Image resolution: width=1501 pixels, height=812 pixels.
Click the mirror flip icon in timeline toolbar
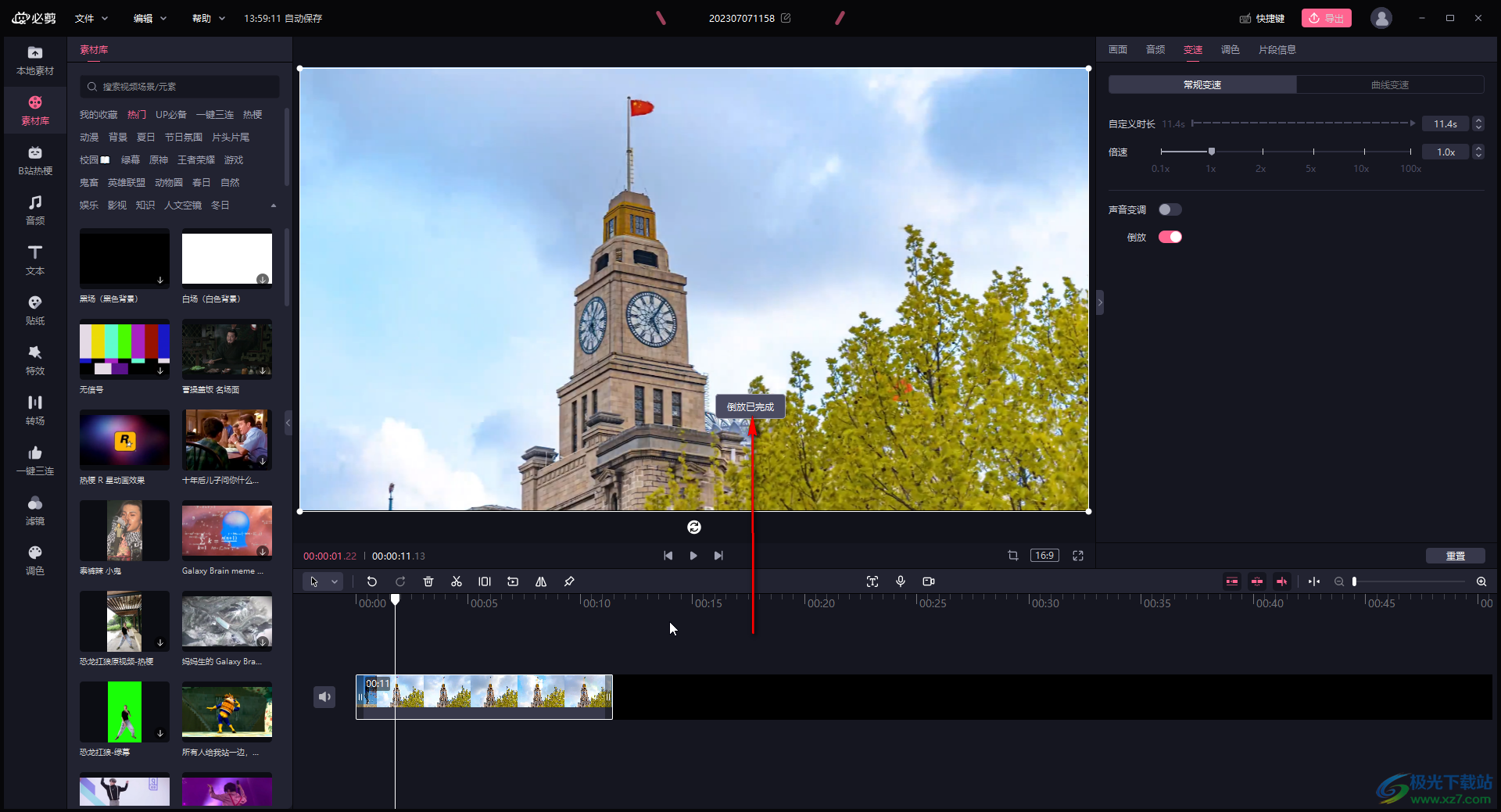[x=541, y=581]
